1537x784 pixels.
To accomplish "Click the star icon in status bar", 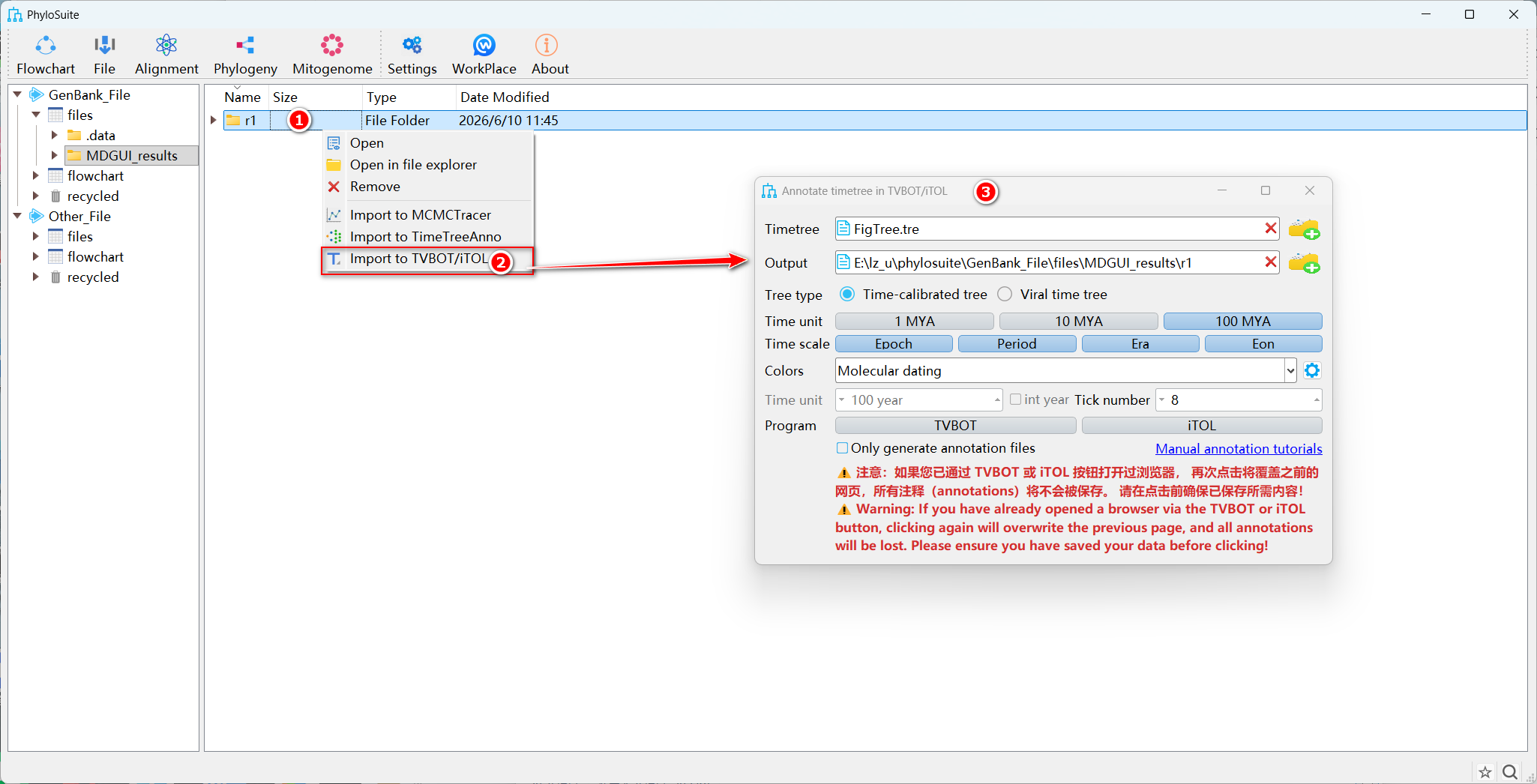I will [1485, 772].
